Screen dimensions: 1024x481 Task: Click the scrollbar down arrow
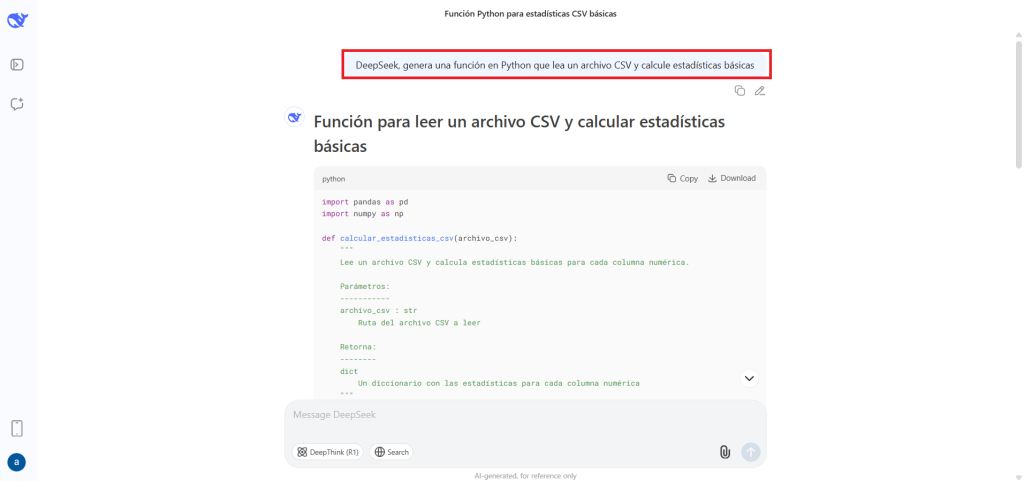[1018, 476]
